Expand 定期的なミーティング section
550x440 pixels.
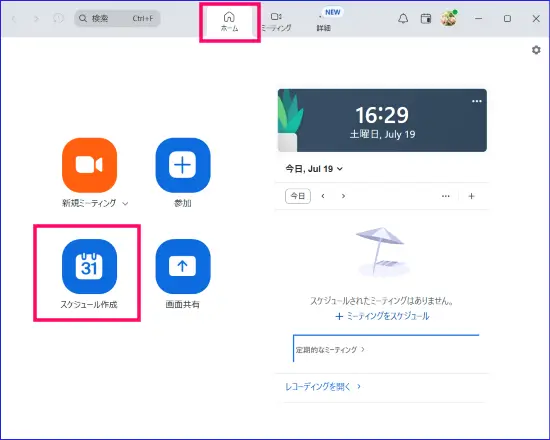pos(330,350)
